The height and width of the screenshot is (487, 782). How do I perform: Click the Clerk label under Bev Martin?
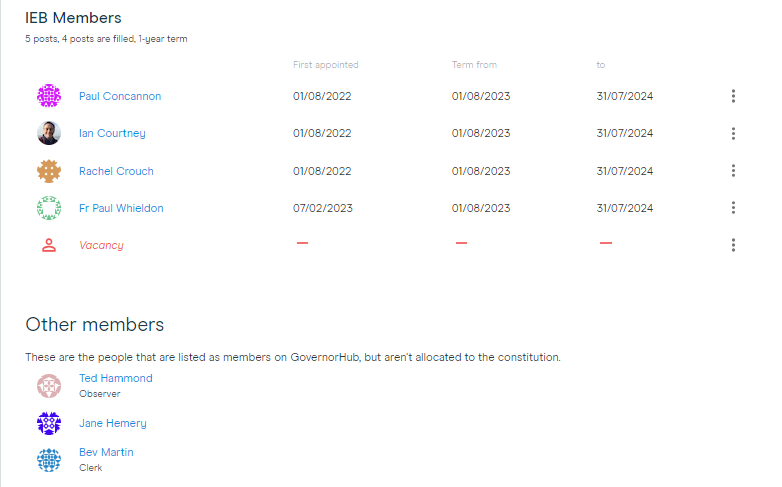tap(90, 468)
